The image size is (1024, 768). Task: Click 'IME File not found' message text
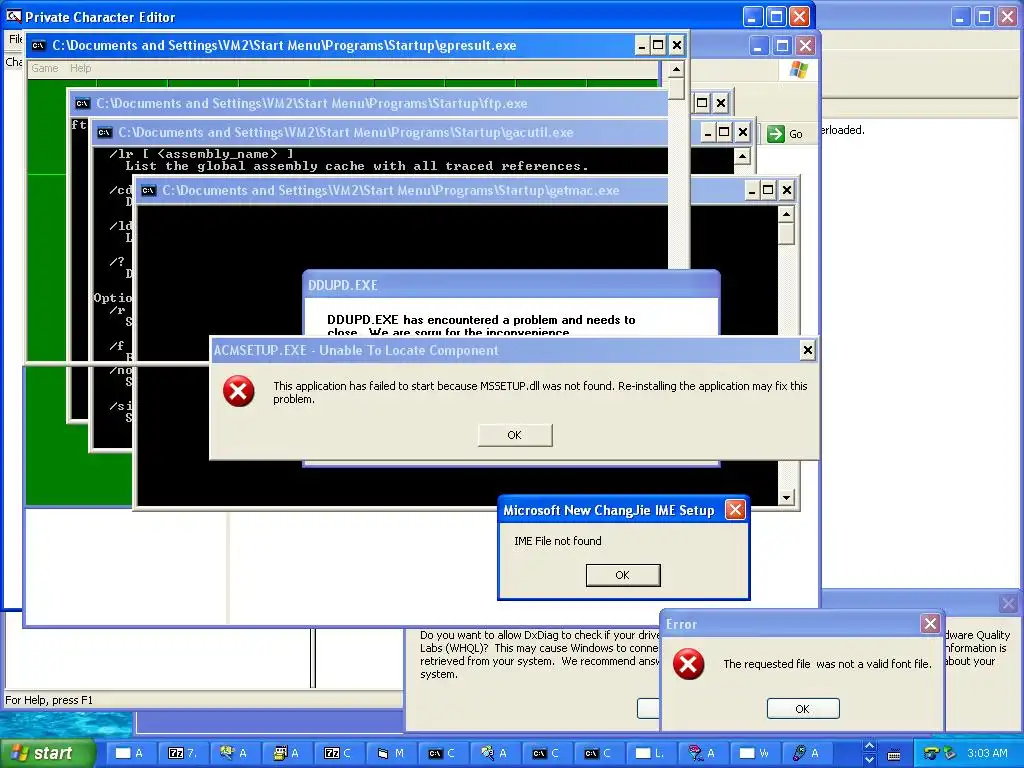click(x=558, y=541)
